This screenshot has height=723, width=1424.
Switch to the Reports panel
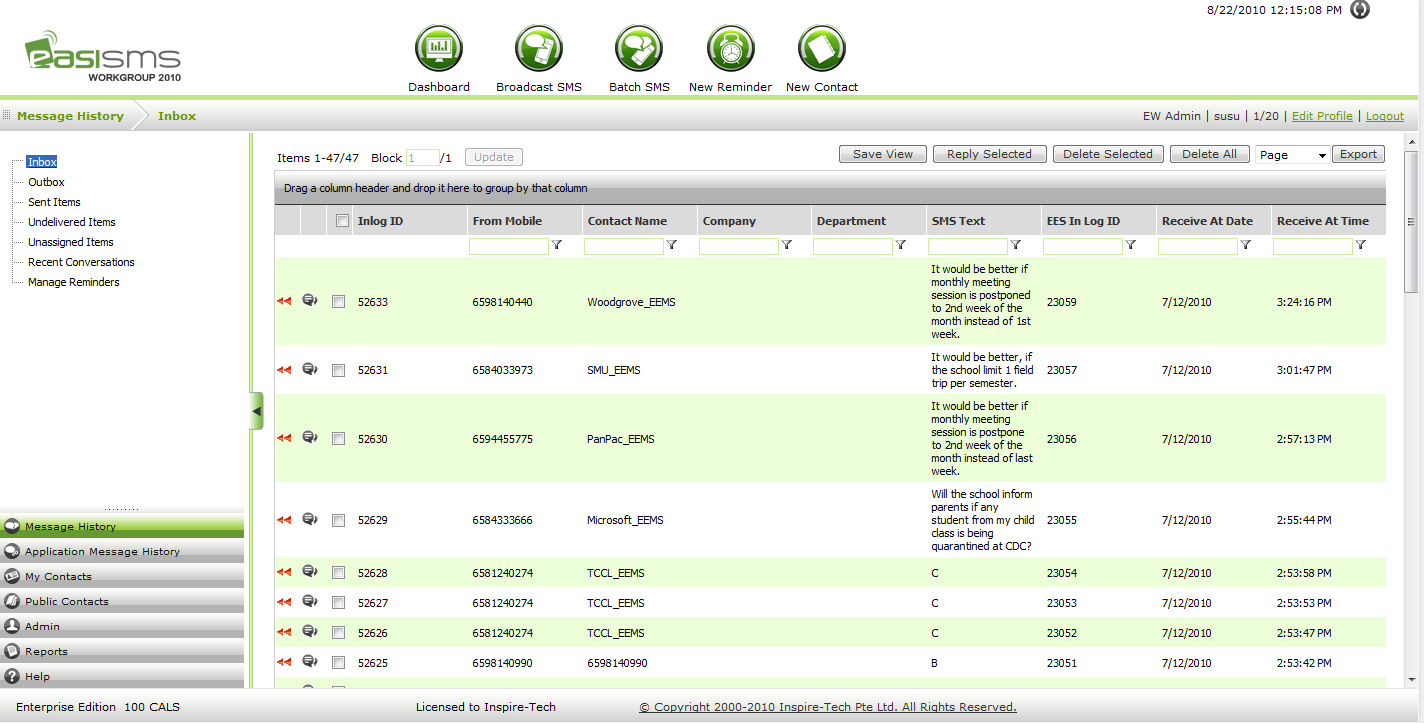tap(122, 651)
